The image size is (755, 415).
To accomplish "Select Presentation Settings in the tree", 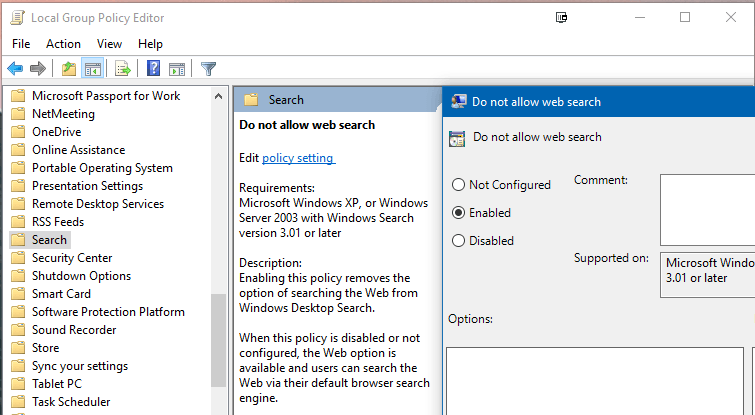I will 87,186.
